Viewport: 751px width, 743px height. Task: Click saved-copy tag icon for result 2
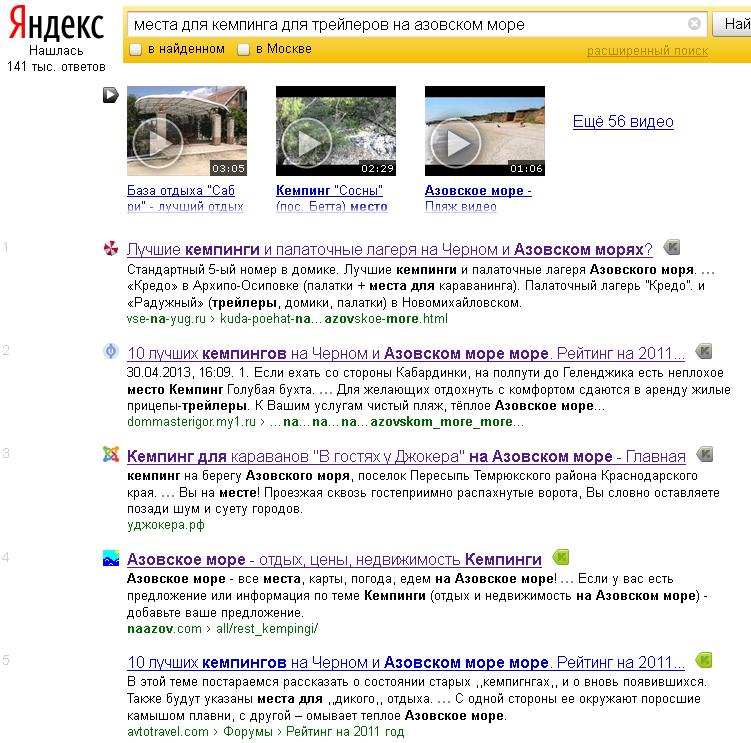pos(704,351)
